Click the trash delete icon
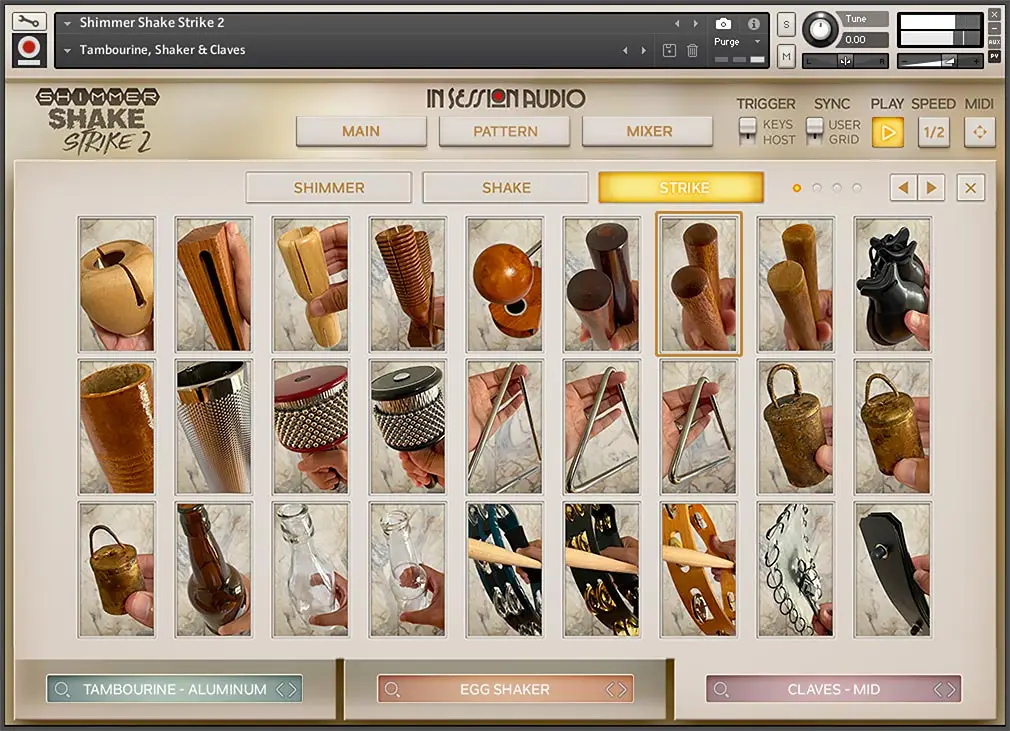 click(692, 50)
